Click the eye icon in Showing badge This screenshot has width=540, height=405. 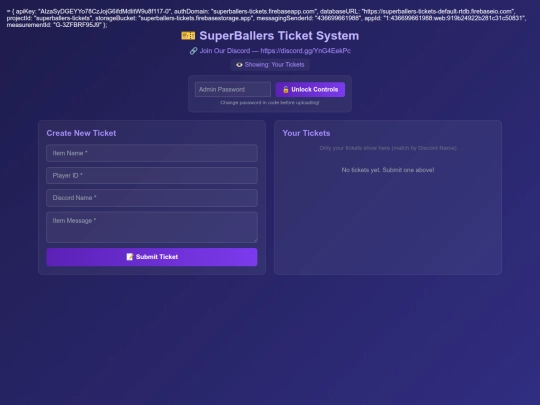(x=239, y=65)
